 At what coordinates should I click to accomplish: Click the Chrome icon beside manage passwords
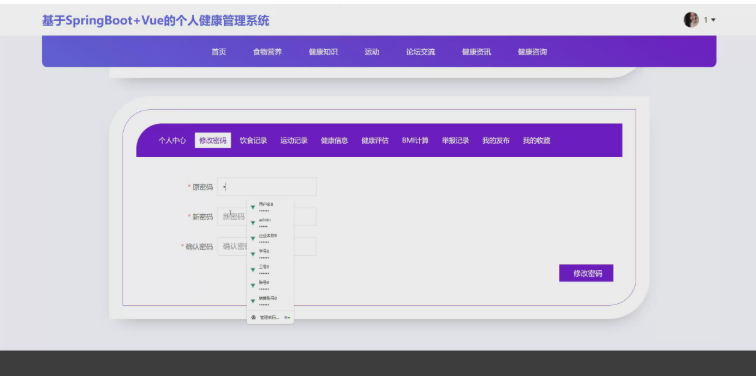[x=253, y=317]
